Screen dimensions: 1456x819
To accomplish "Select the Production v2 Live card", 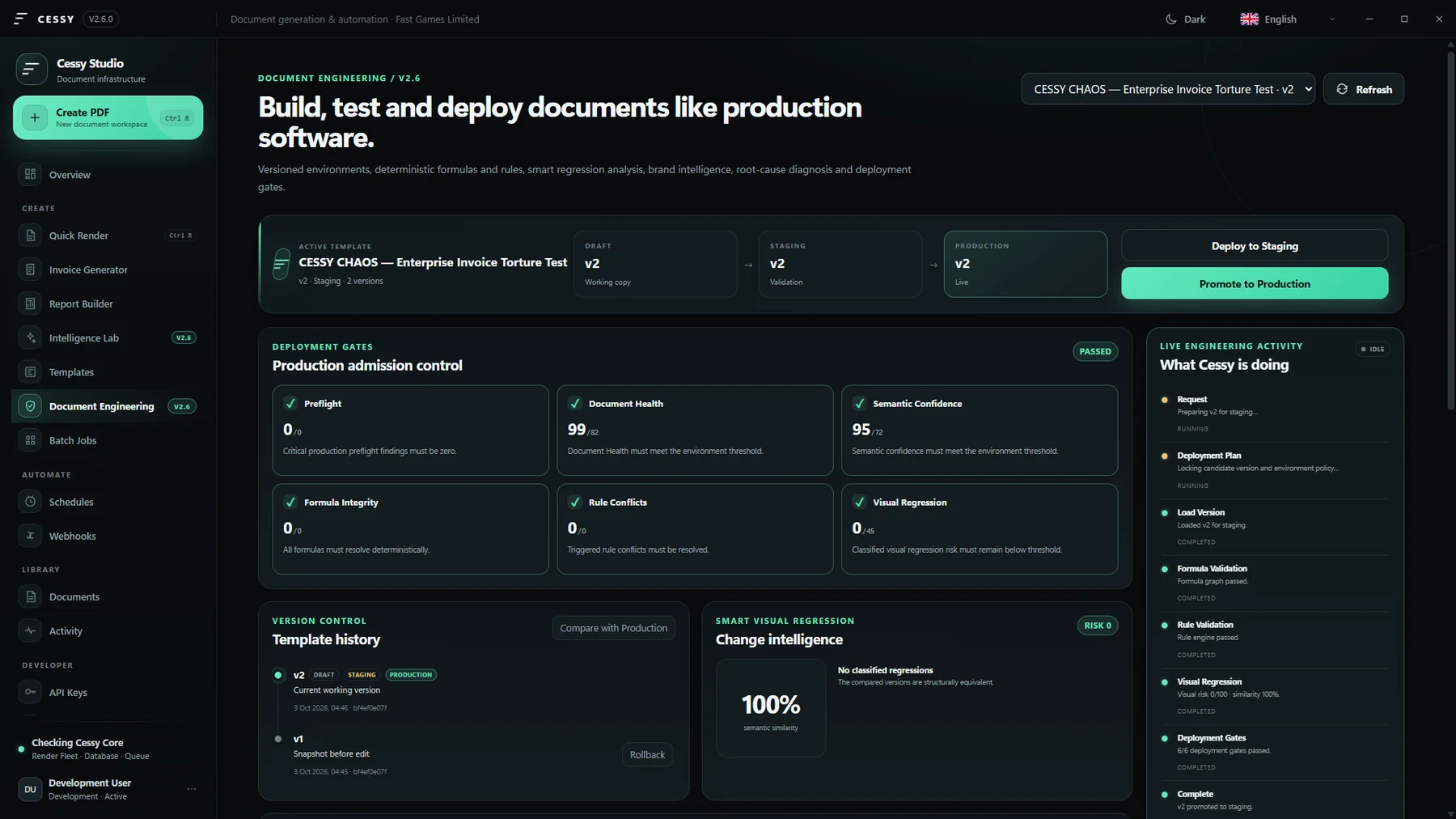I will coord(1026,264).
